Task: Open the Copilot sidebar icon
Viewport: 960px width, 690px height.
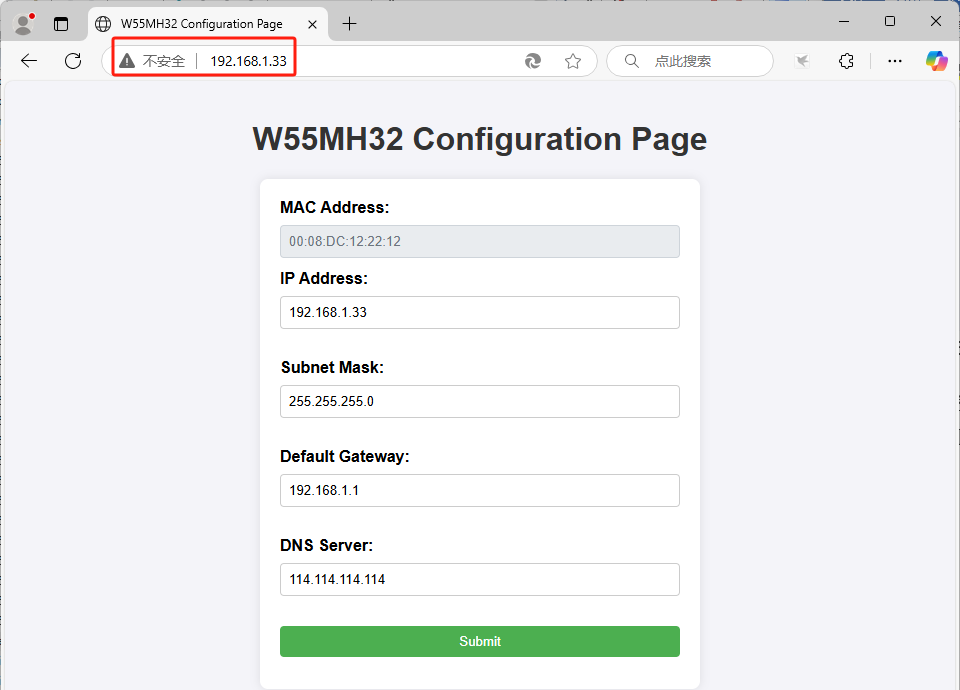Action: pyautogui.click(x=936, y=61)
